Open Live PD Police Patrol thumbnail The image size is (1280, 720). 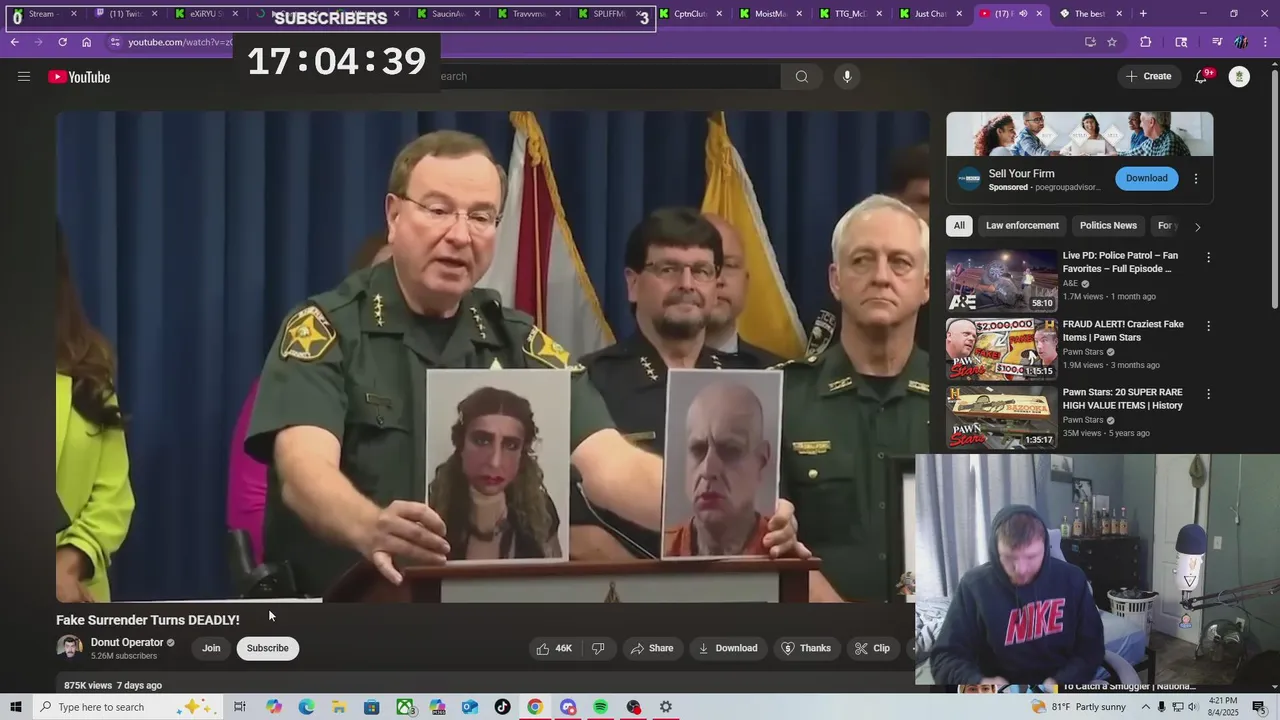click(x=1001, y=280)
